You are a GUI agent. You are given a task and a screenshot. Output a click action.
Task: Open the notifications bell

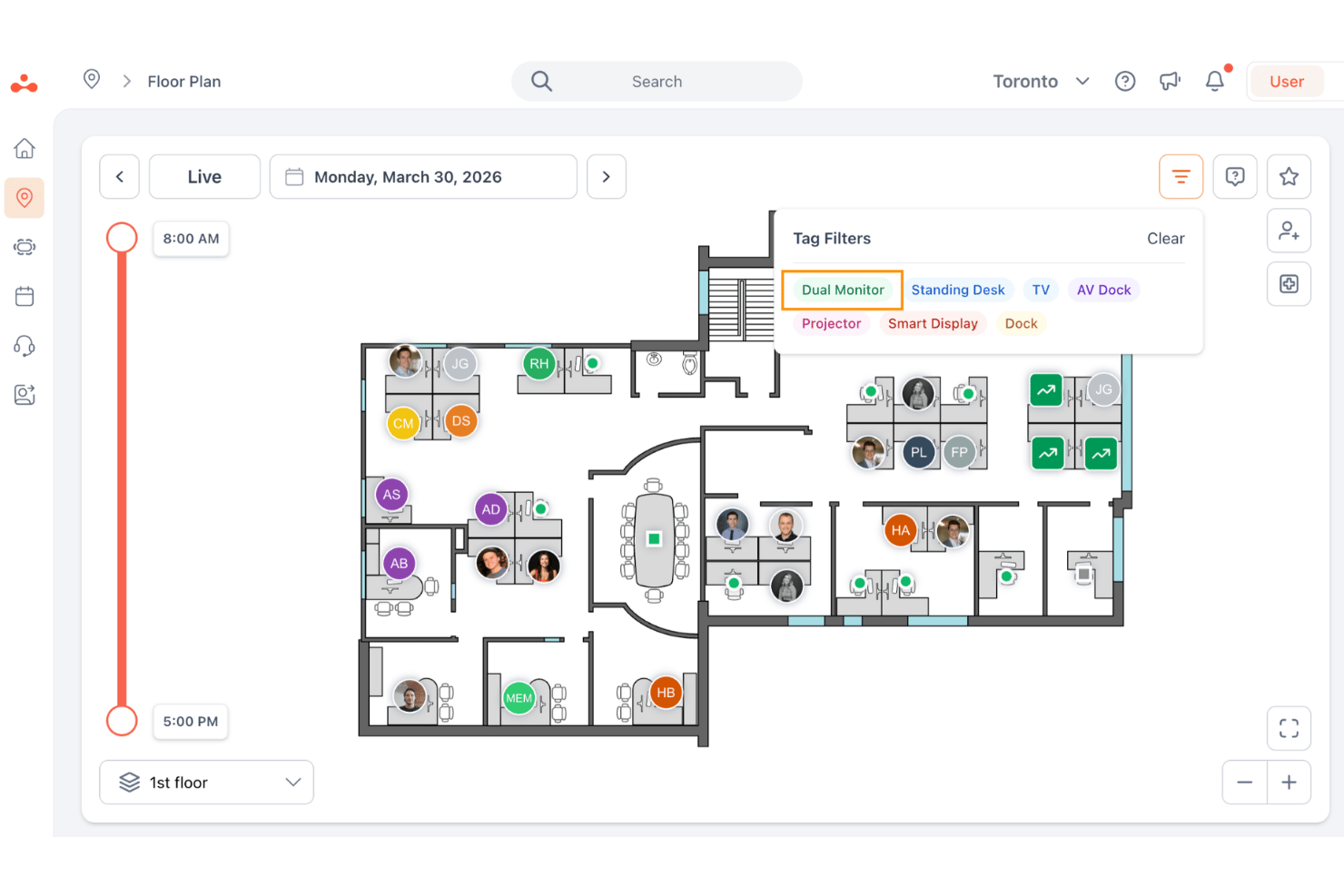(1215, 82)
